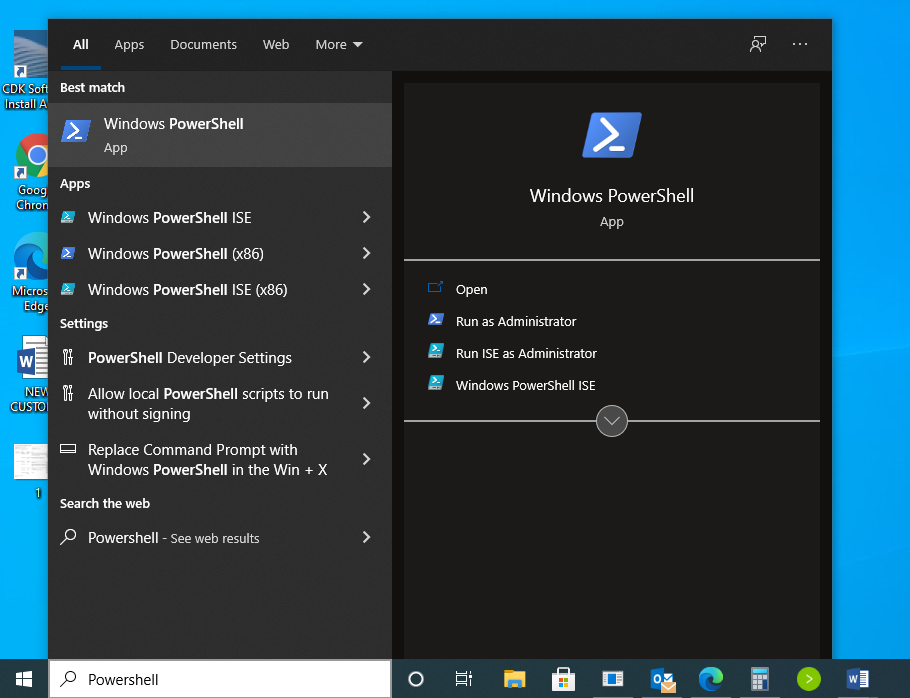Click the Run as Administrator PowerShell icon
The height and width of the screenshot is (698, 910).
[436, 320]
